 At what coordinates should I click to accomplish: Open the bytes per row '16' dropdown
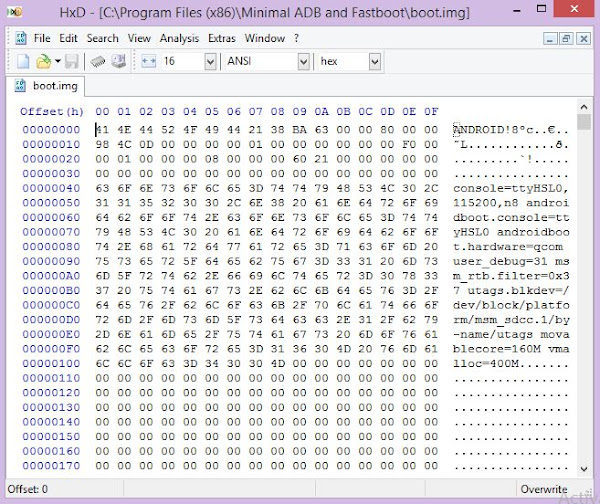coord(210,62)
